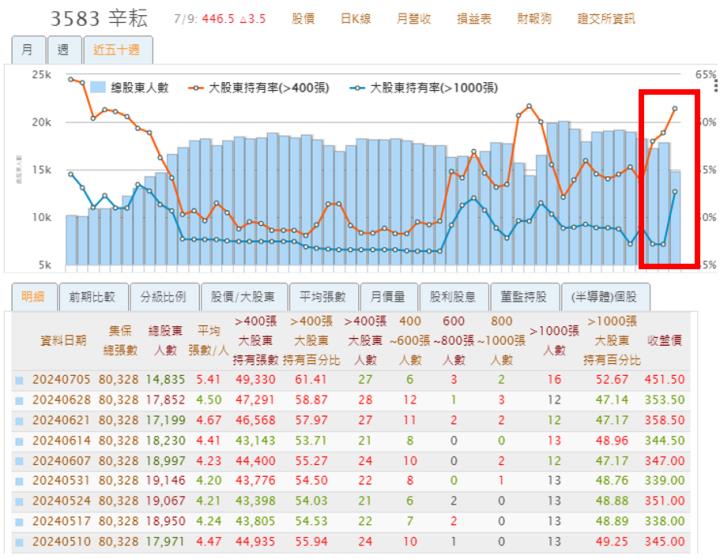Open the 日K線 link
720x559 pixels.
pos(355,19)
